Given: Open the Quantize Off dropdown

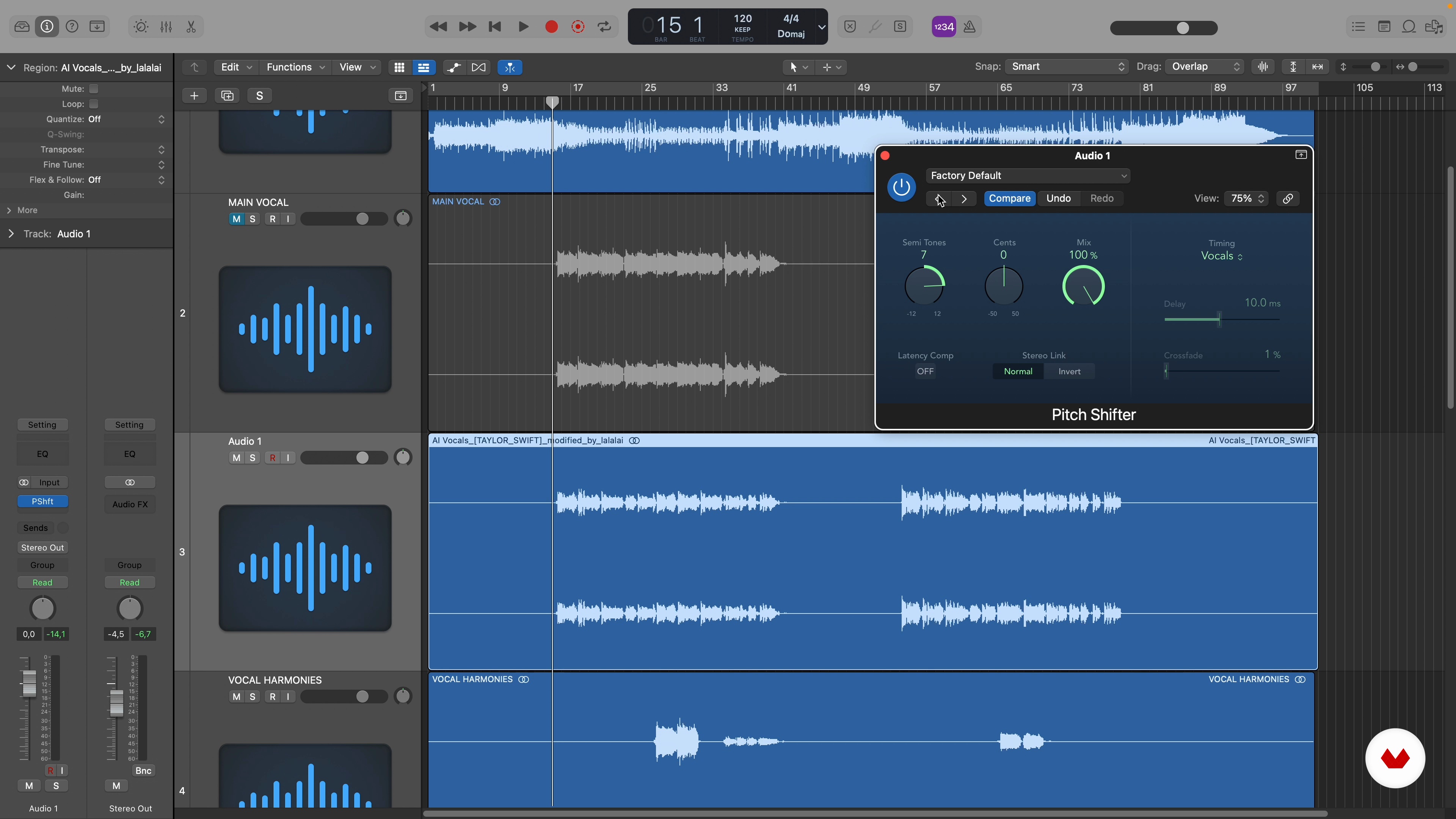Looking at the screenshot, I should [126, 119].
